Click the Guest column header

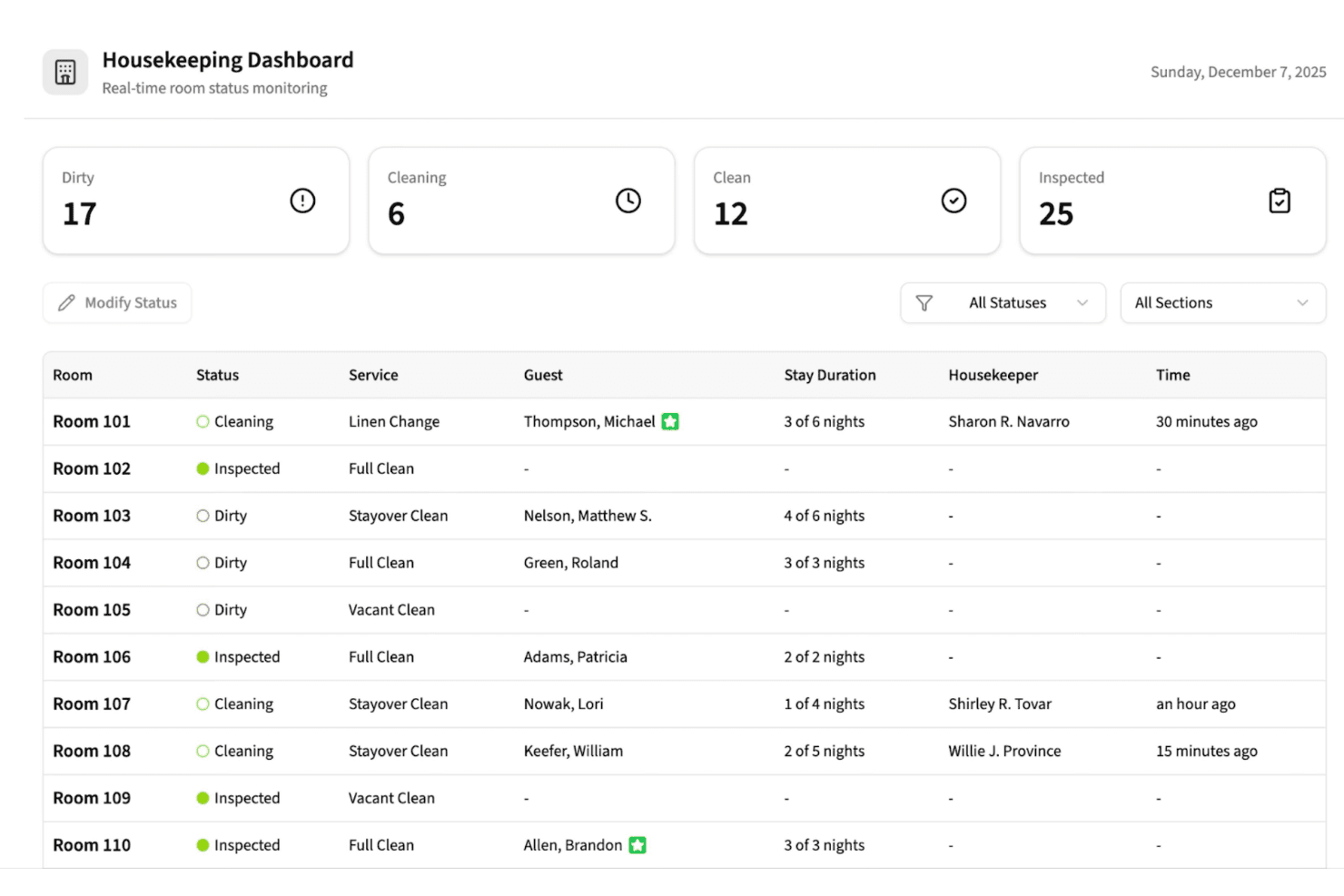click(543, 375)
